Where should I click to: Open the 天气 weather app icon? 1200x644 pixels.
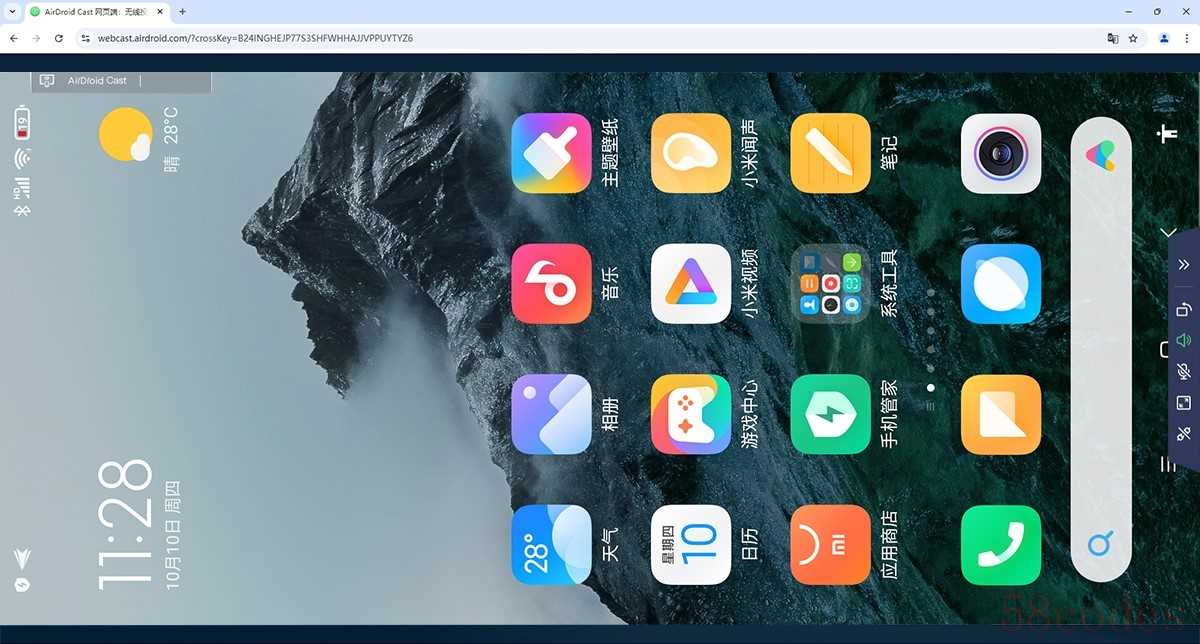[x=551, y=545]
